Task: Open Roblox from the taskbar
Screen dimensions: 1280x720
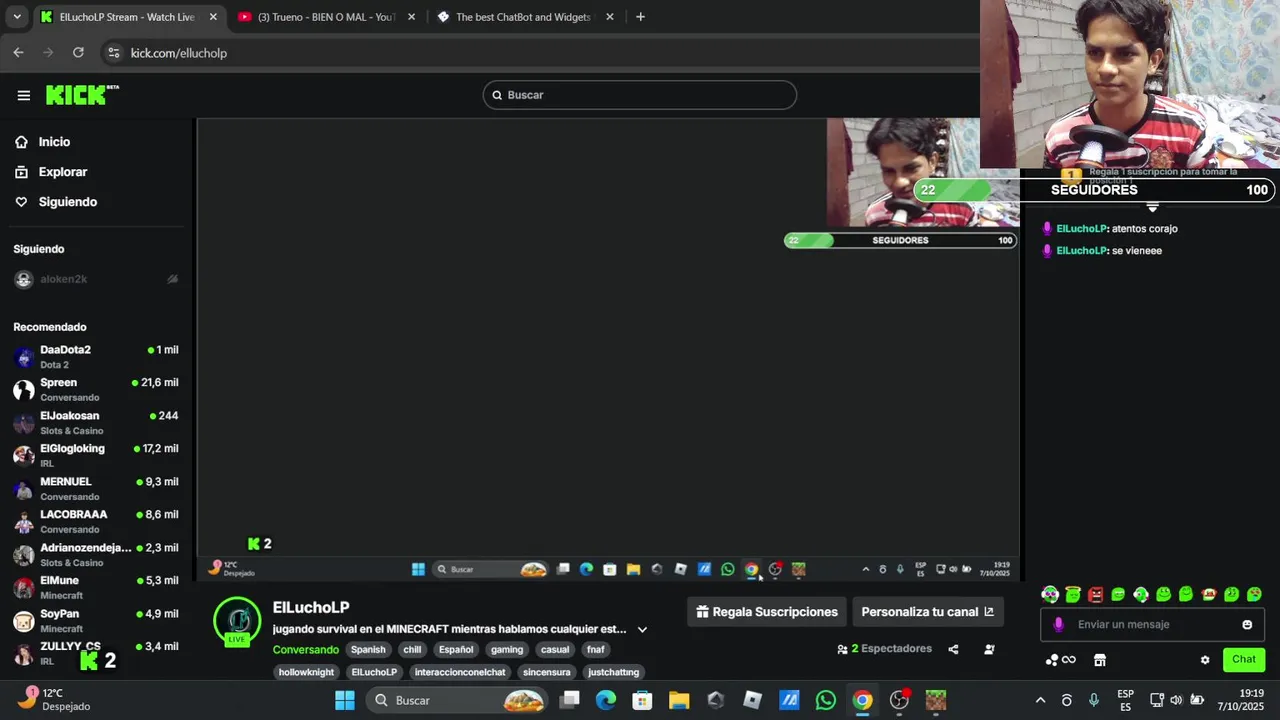Action: [x=752, y=700]
